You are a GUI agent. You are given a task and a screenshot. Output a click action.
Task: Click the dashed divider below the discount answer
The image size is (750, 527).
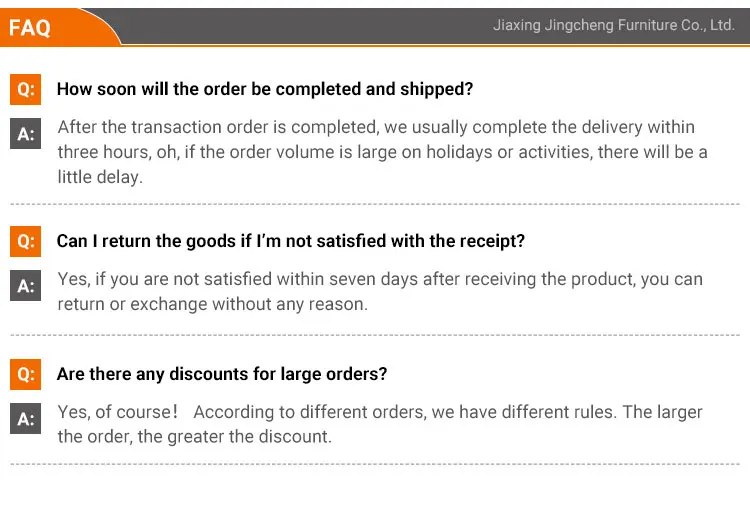pos(375,465)
